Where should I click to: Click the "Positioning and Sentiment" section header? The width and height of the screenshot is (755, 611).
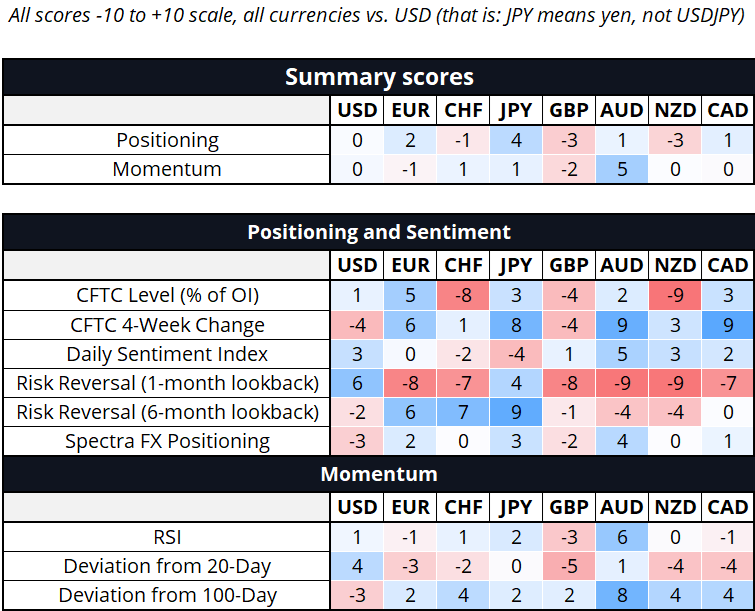pos(379,232)
